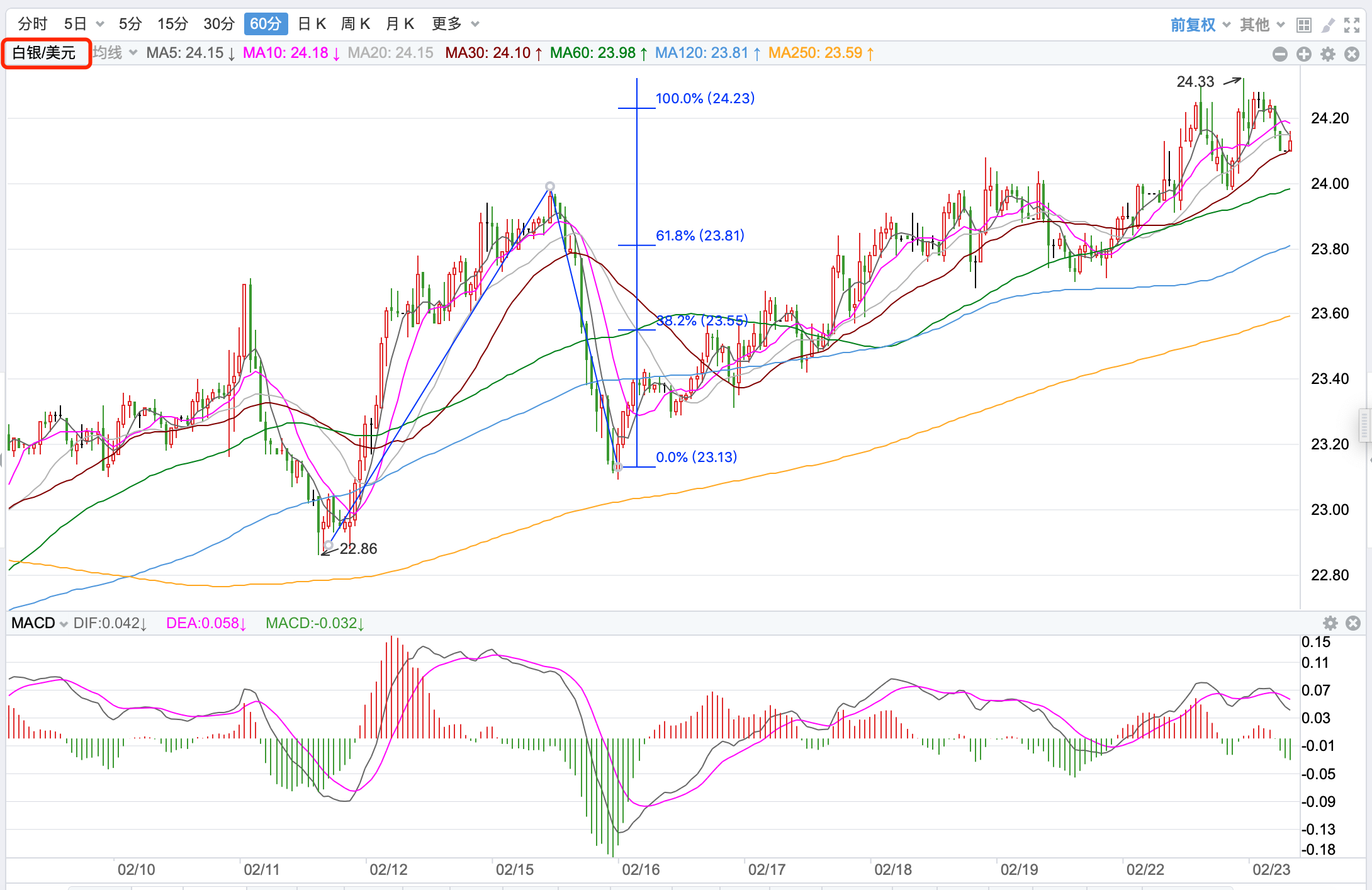
Task: Toggle the MA250 line label
Action: pyautogui.click(x=820, y=53)
